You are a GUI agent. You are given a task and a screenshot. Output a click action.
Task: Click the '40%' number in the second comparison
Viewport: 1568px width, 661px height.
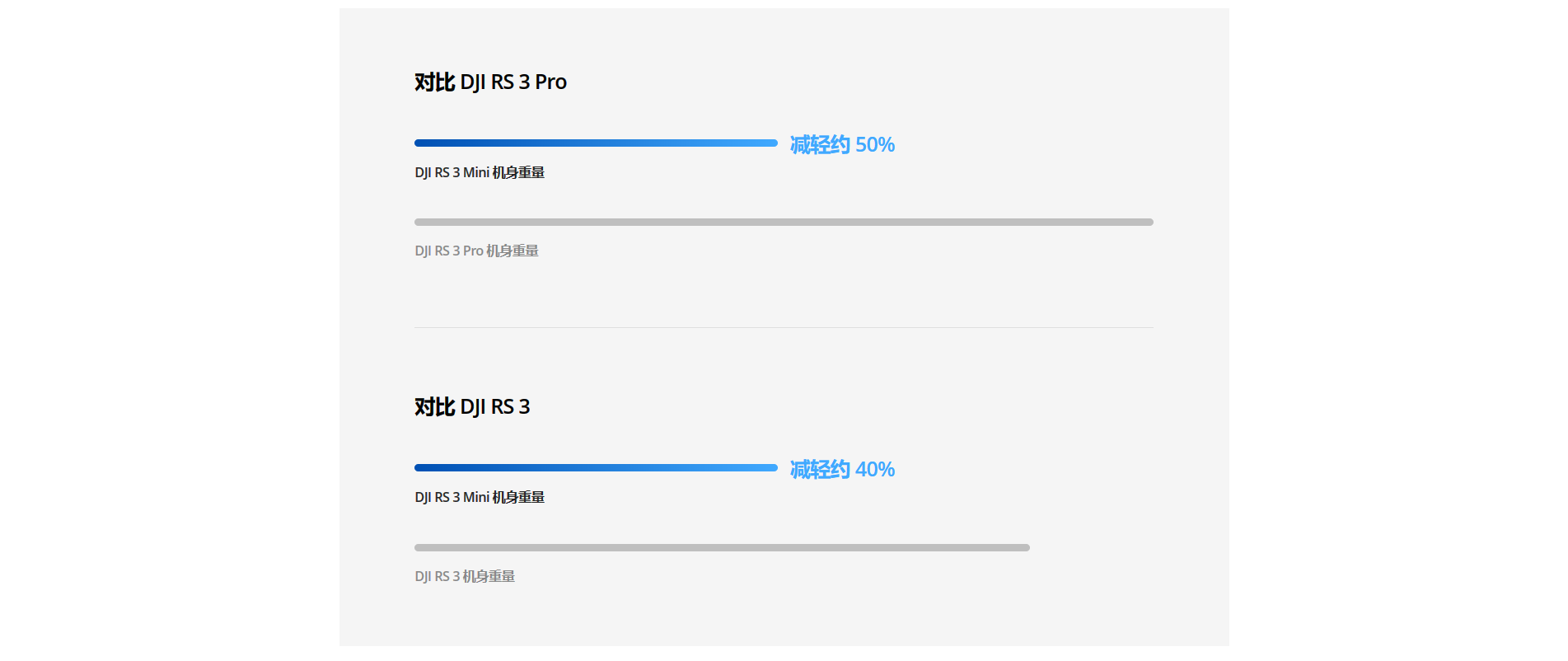[875, 470]
